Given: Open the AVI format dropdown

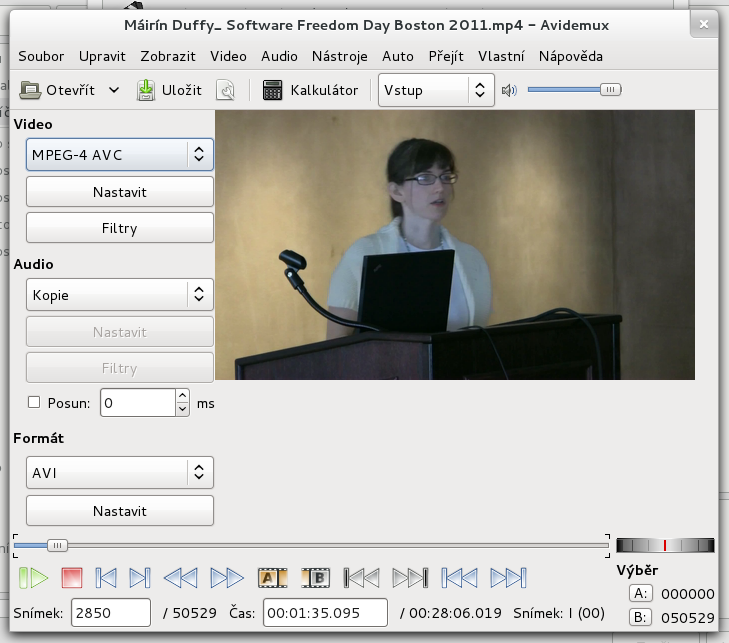Looking at the screenshot, I should click(x=119, y=472).
